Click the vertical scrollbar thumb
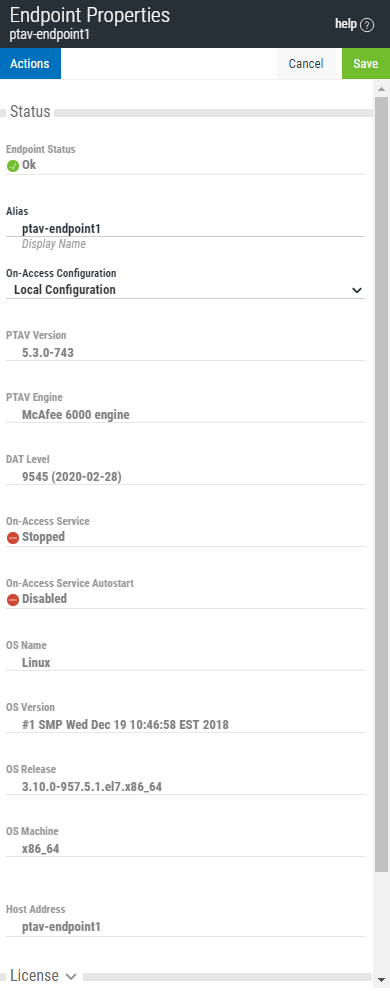Viewport: 390px width, 991px height. pos(381,484)
